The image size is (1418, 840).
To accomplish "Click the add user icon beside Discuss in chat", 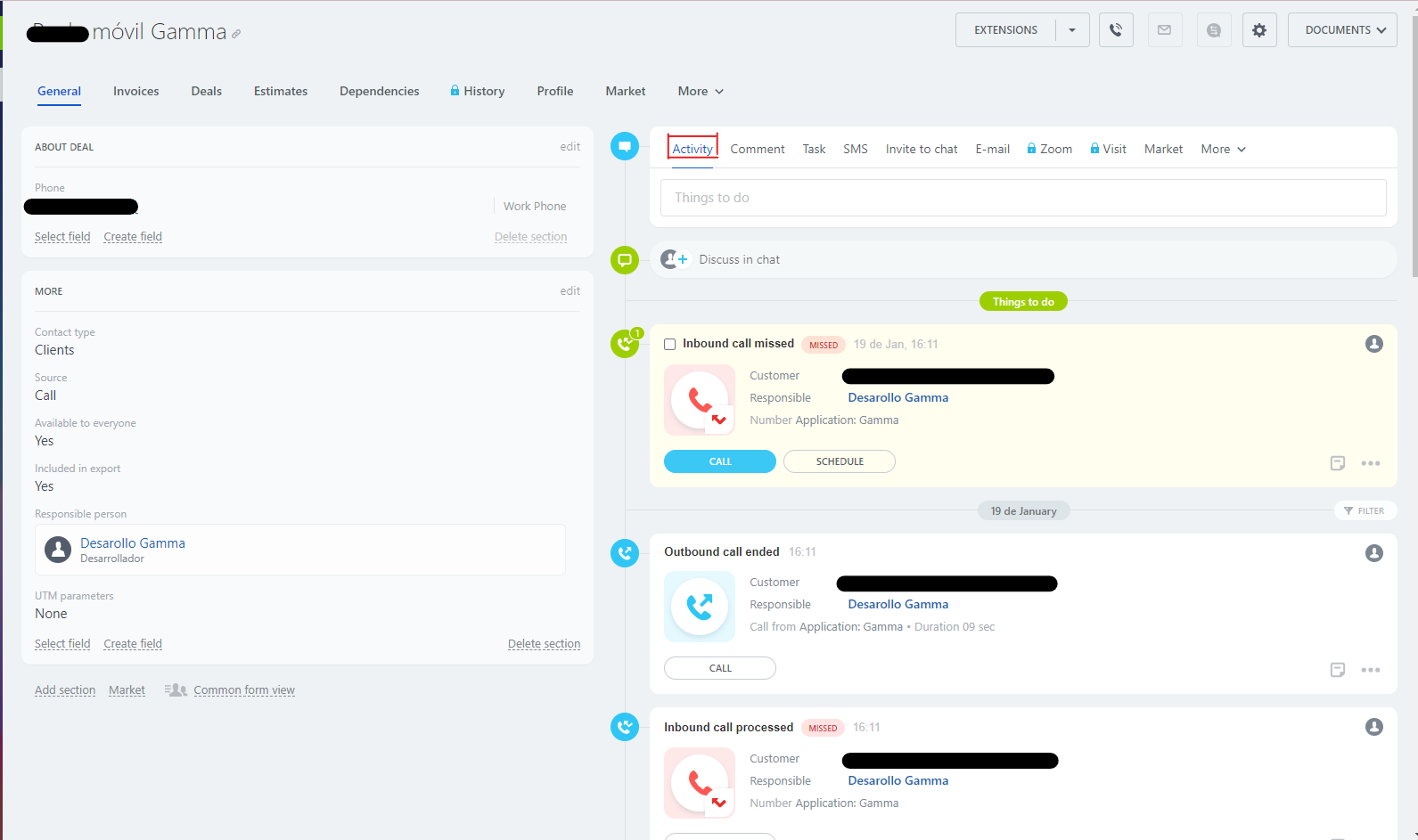I will point(675,259).
